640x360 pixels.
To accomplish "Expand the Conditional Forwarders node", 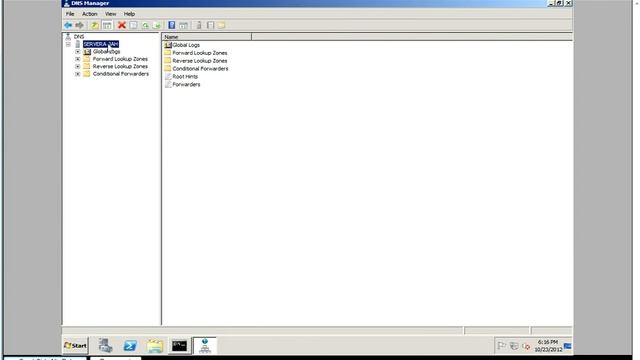I will [x=78, y=74].
